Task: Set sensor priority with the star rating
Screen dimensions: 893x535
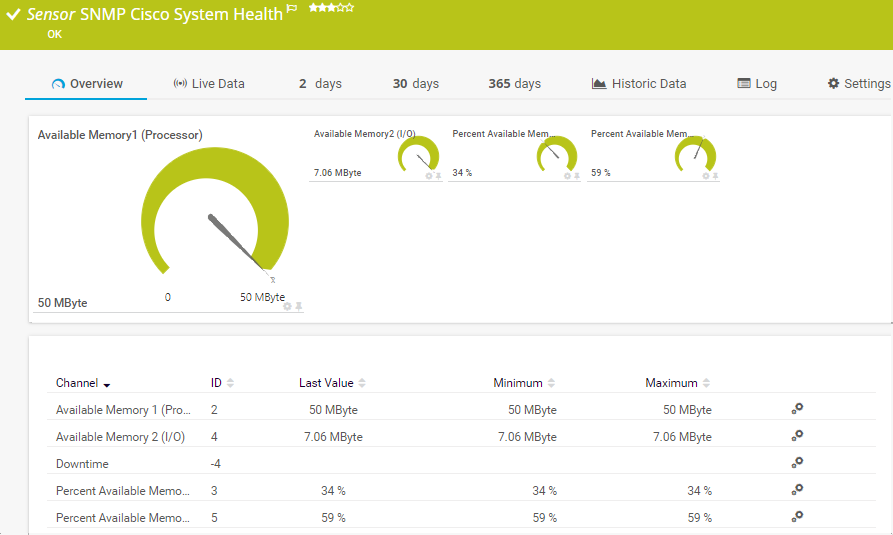Action: point(330,8)
